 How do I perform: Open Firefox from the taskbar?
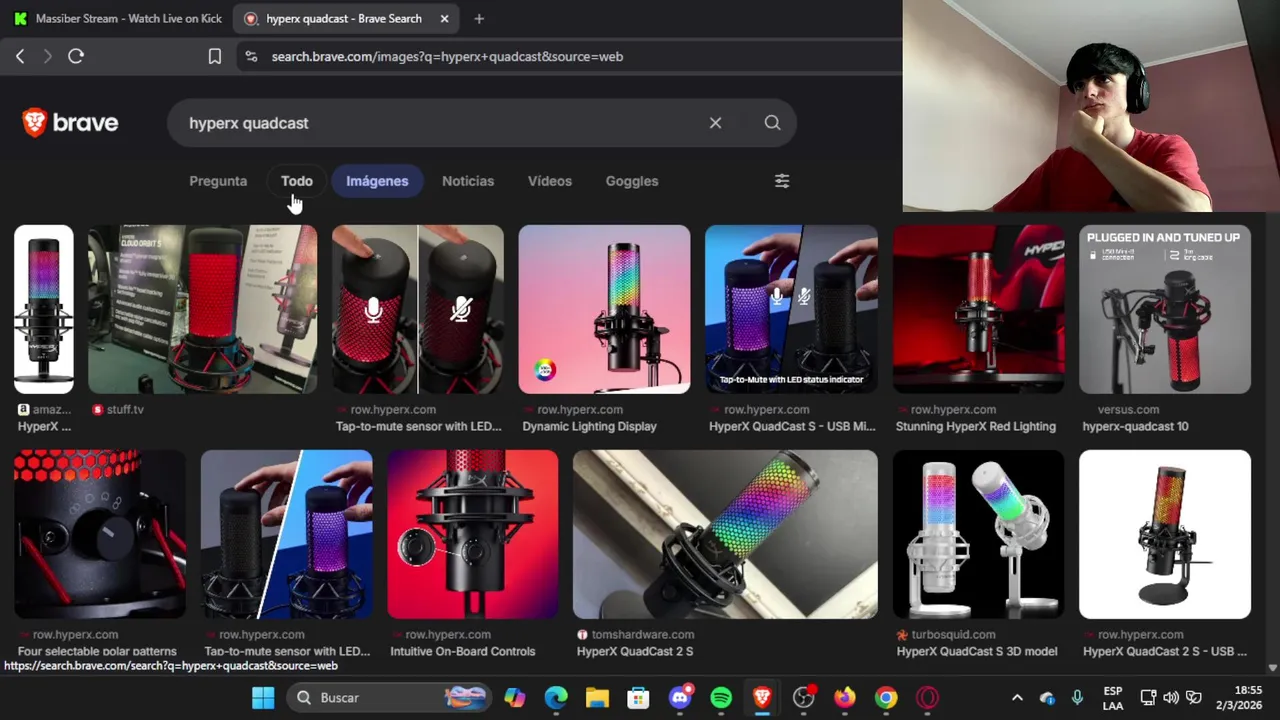[x=845, y=697]
